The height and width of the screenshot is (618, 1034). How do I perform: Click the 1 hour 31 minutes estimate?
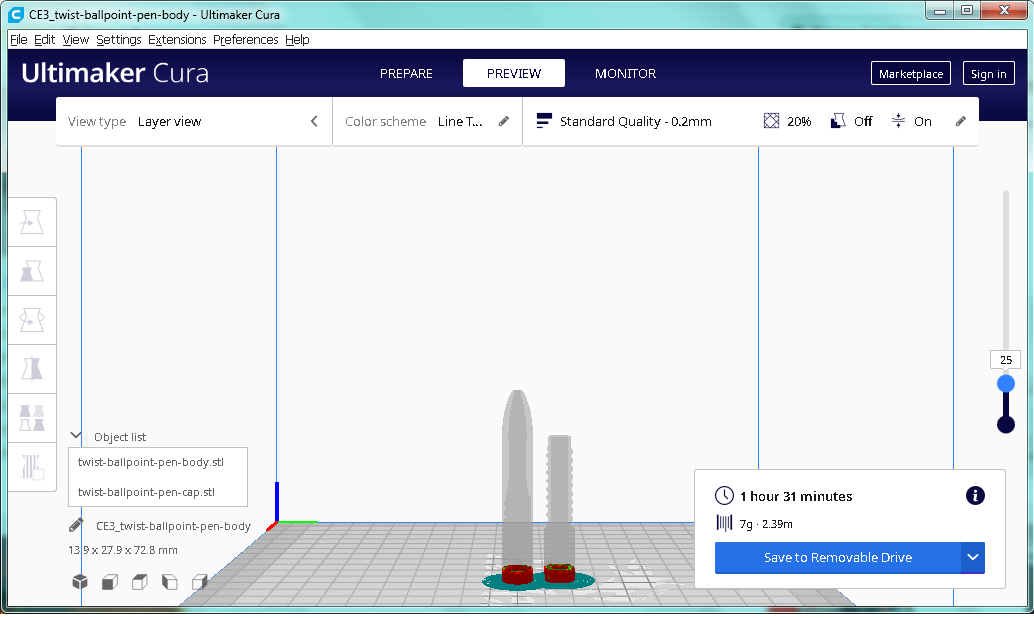tap(796, 496)
